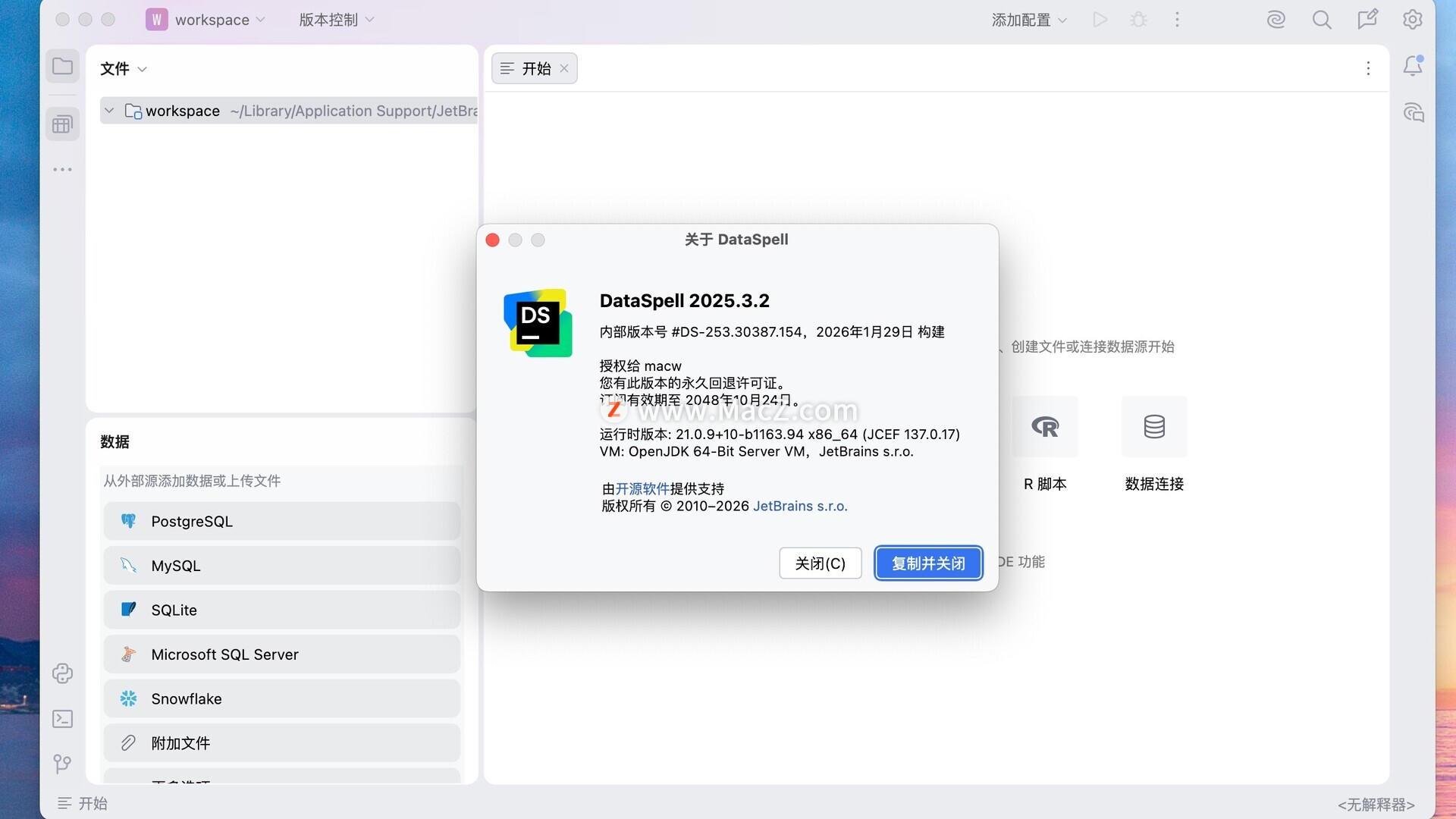Open the Git tool window icon
This screenshot has height=819, width=1456.
click(62, 764)
